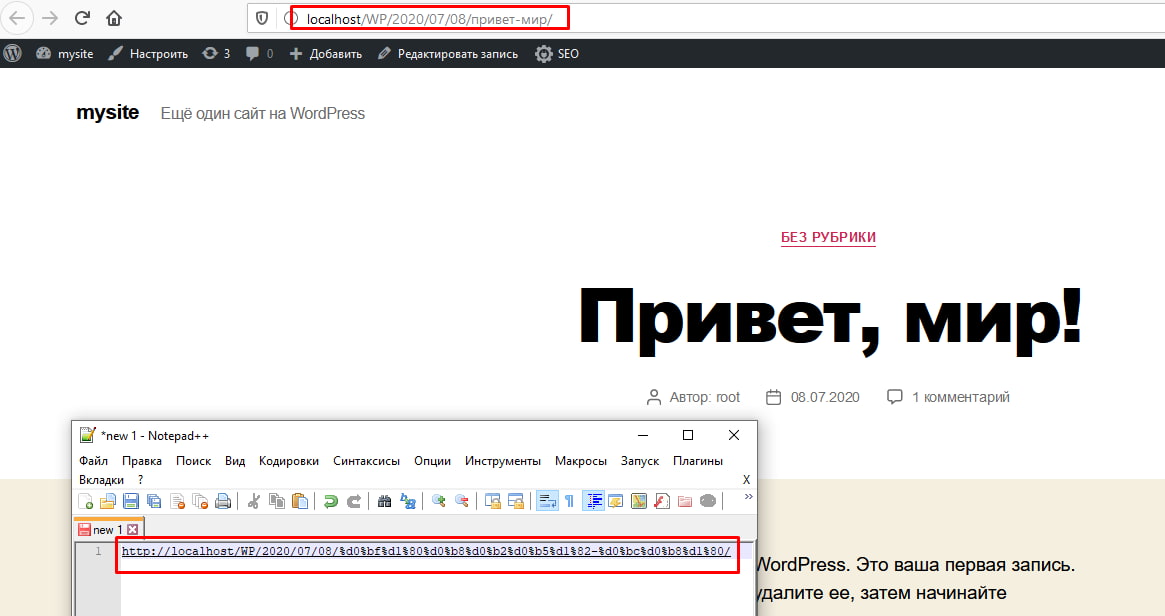Click Notepad++ Paste clipboard icon
Screen dimensions: 1165x616
pos(299,502)
